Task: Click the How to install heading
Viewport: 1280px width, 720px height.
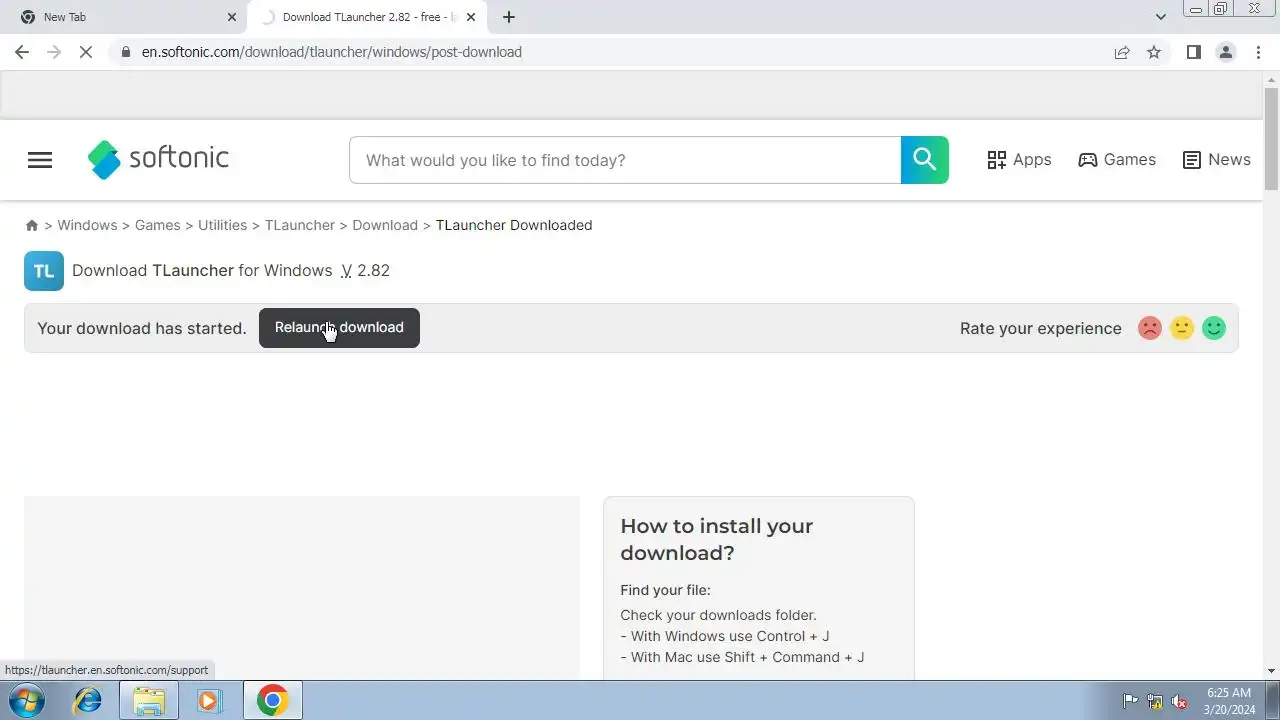Action: click(717, 539)
